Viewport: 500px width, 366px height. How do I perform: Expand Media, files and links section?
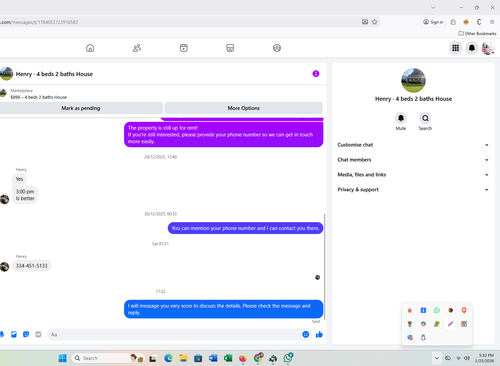pyautogui.click(x=413, y=175)
